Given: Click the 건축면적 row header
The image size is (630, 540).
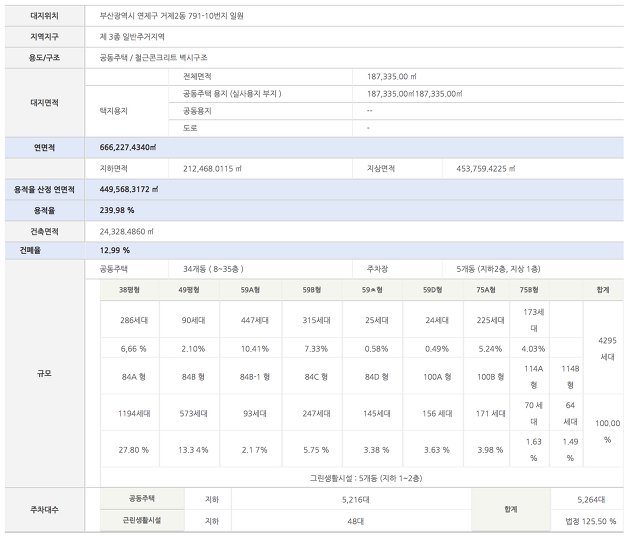Looking at the screenshot, I should 44,232.
